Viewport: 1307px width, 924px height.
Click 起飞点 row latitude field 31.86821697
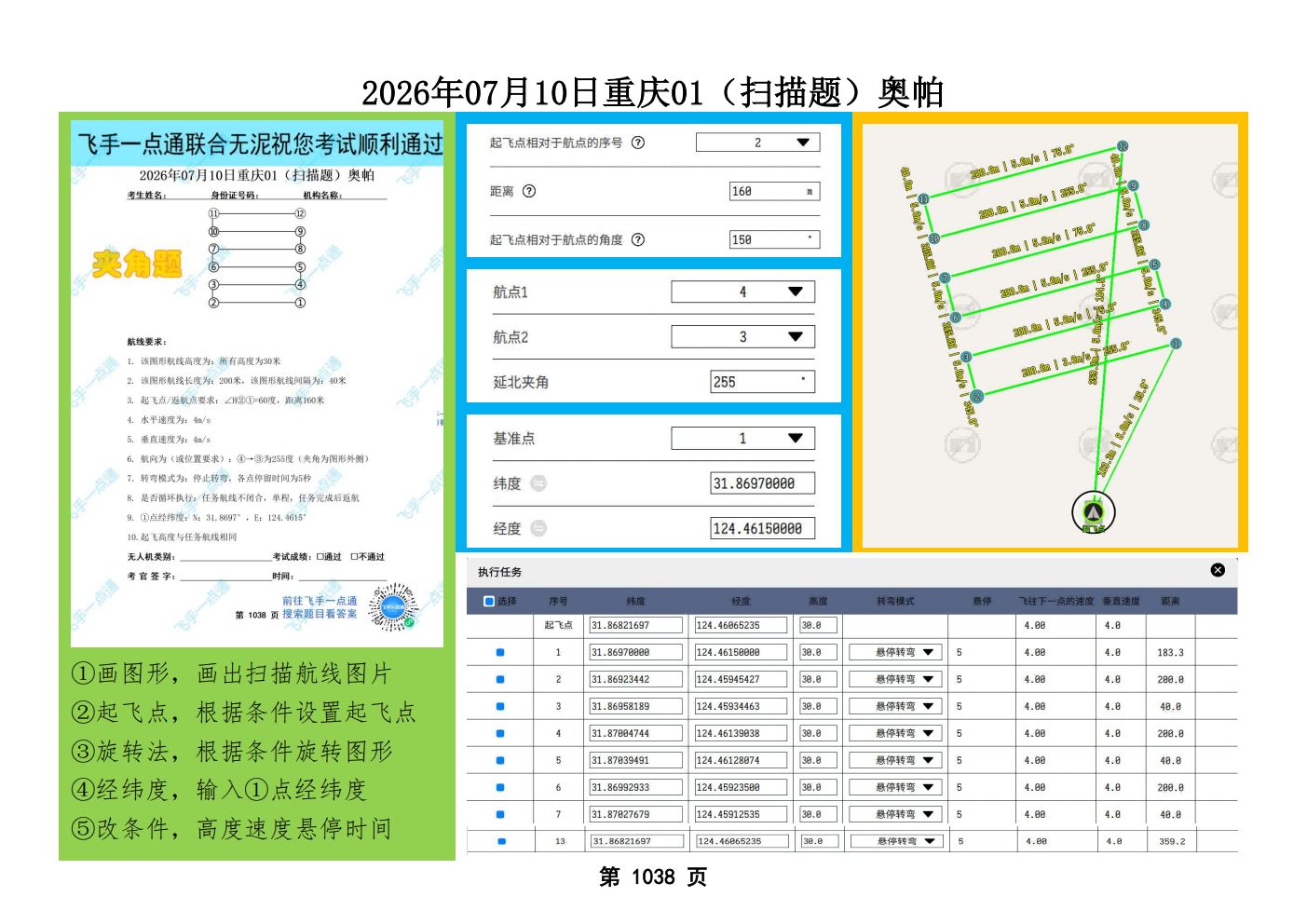click(x=636, y=626)
